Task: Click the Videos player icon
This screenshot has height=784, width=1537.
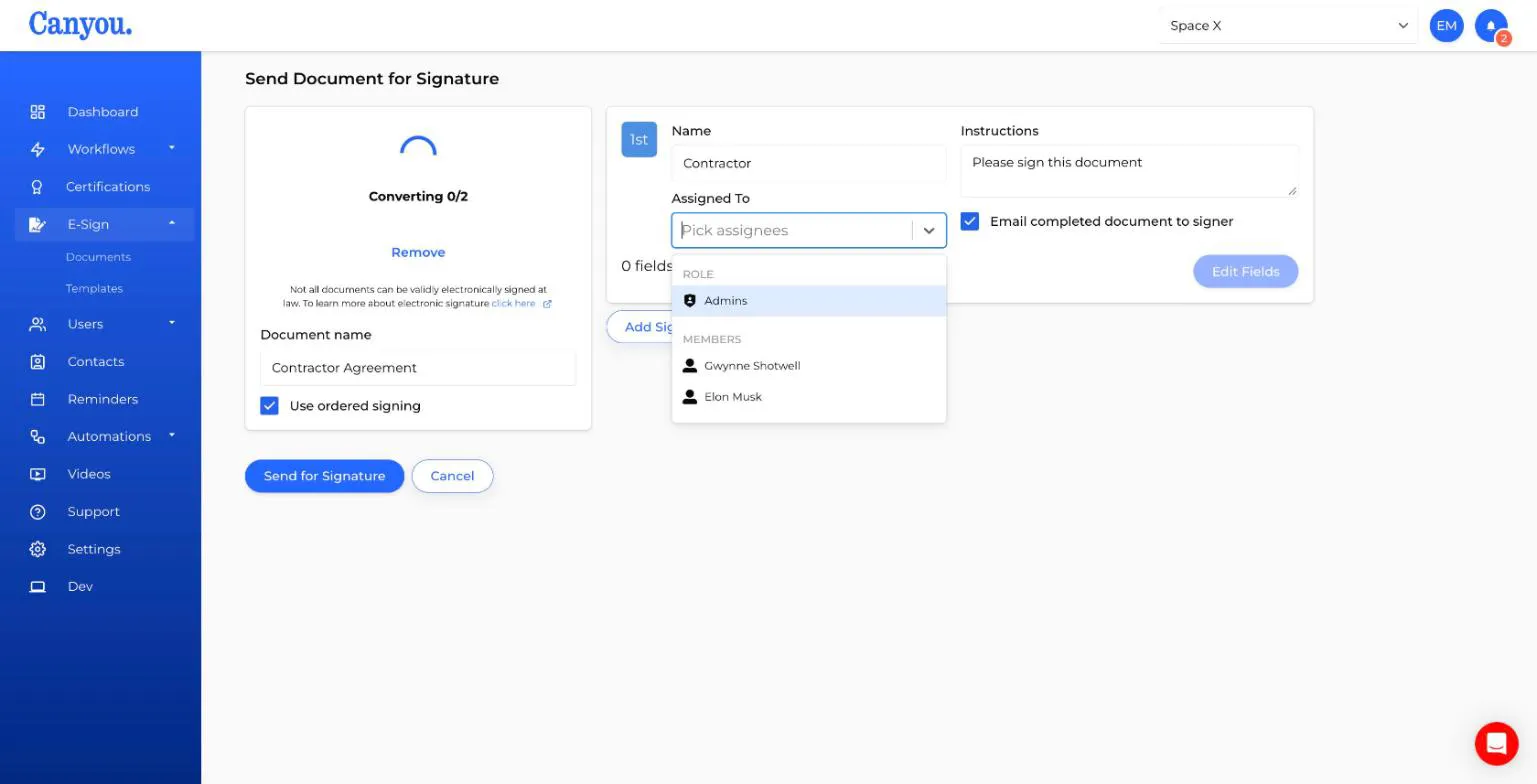Action: (38, 474)
